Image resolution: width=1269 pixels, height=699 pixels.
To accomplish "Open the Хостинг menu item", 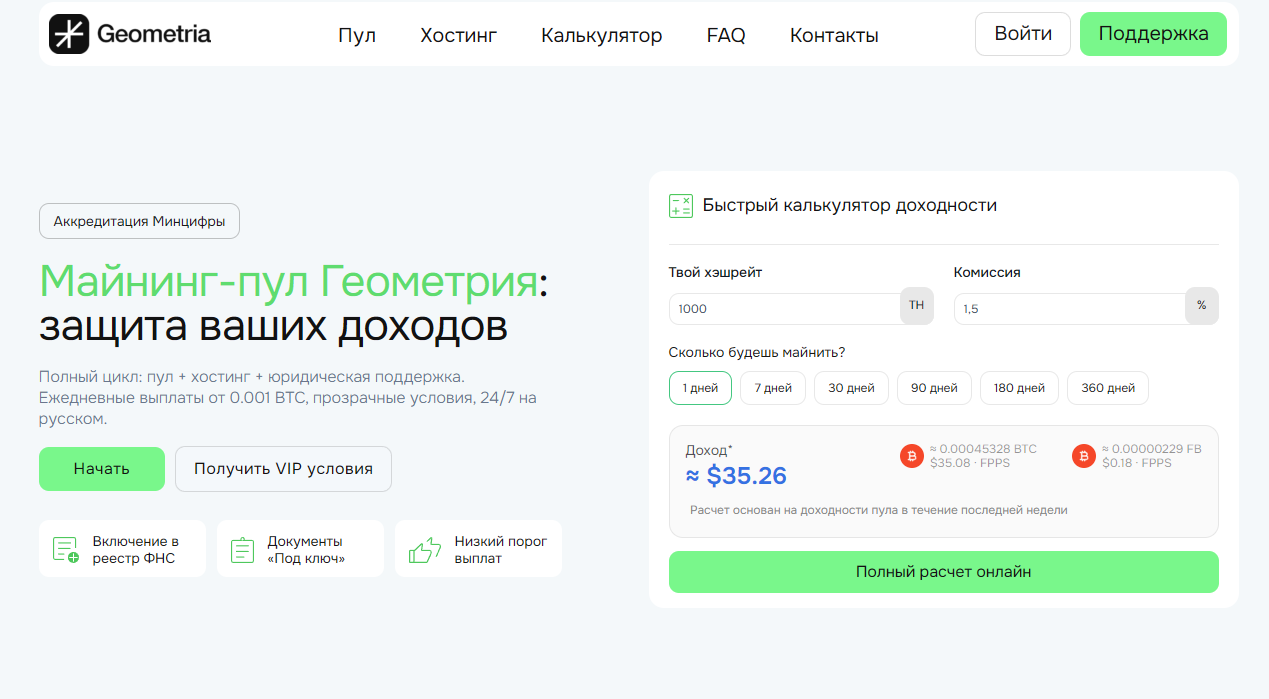I will click(459, 35).
